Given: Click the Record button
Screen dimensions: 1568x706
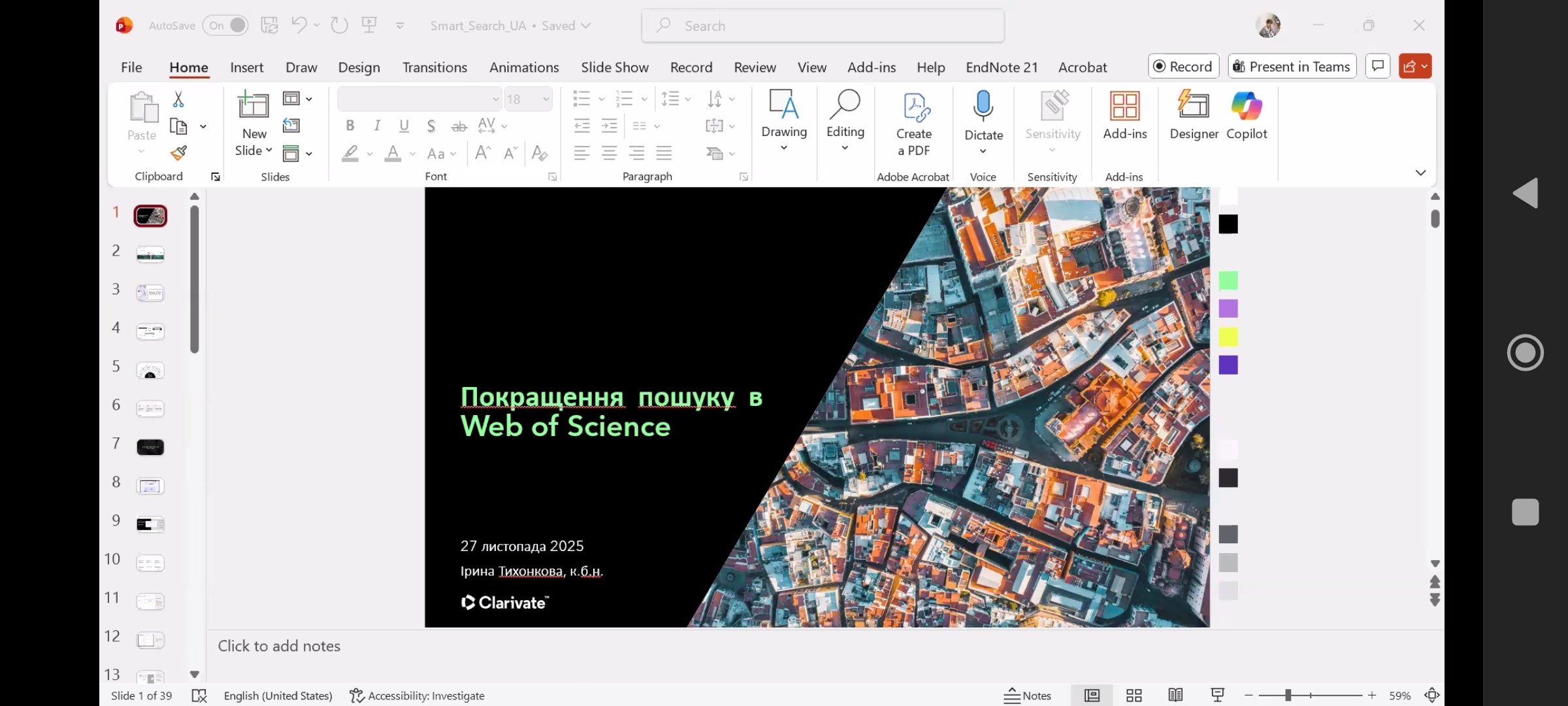Looking at the screenshot, I should pyautogui.click(x=1183, y=67).
